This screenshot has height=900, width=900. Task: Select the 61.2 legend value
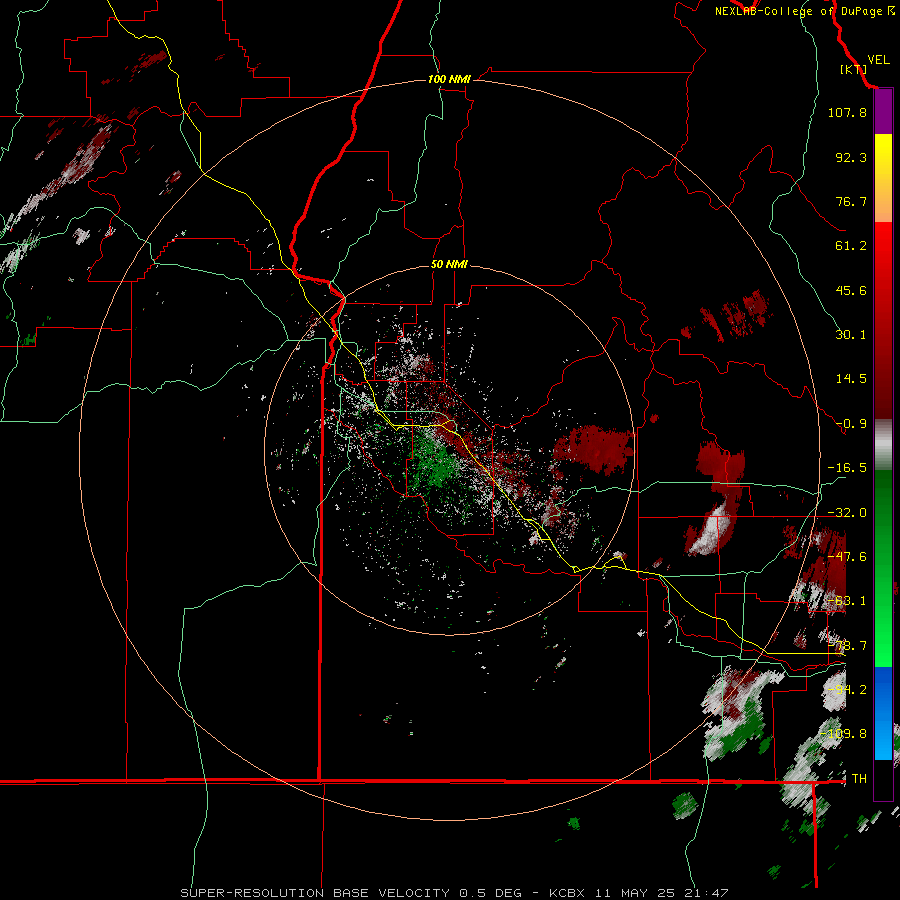click(851, 246)
